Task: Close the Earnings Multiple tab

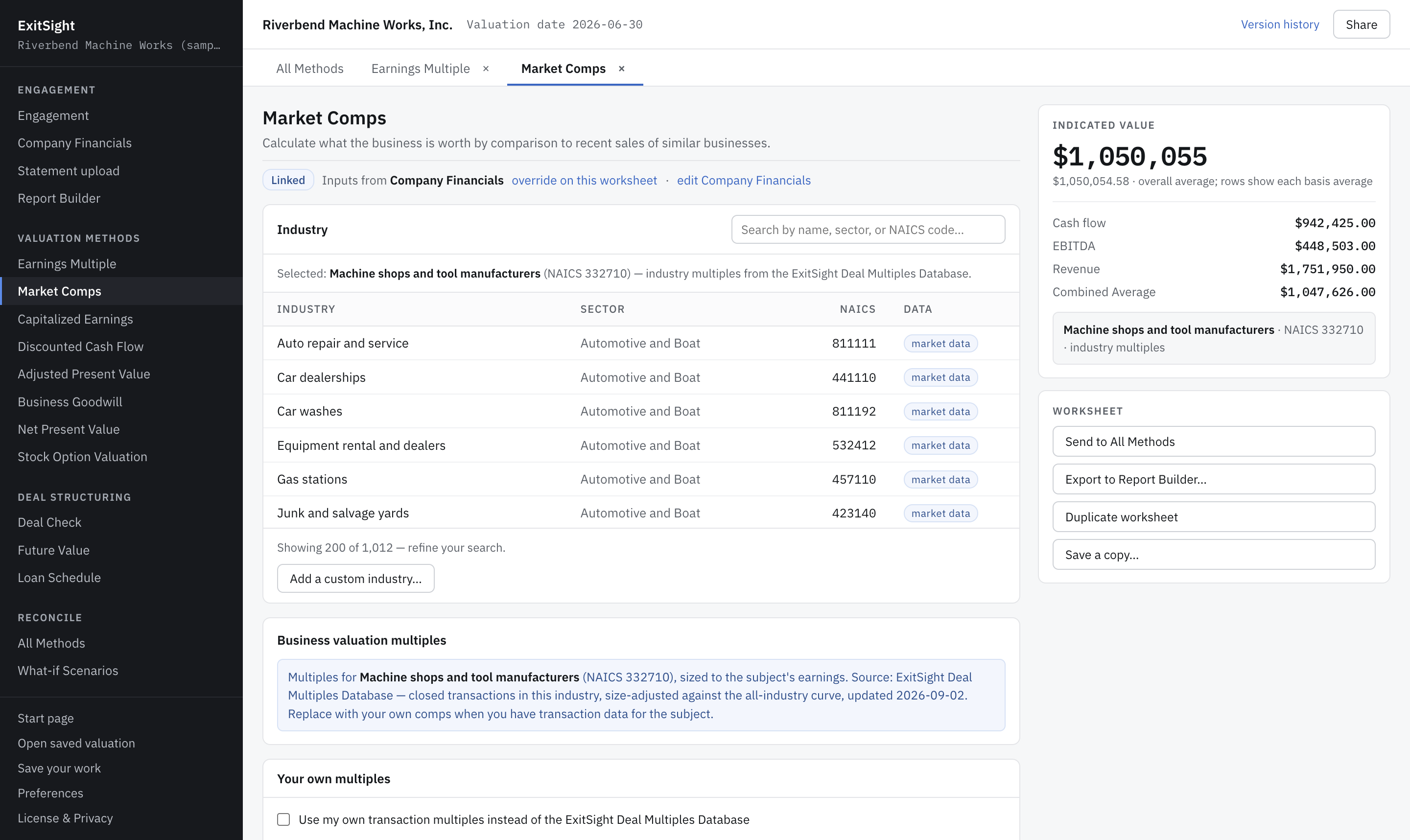Action: 486,69
